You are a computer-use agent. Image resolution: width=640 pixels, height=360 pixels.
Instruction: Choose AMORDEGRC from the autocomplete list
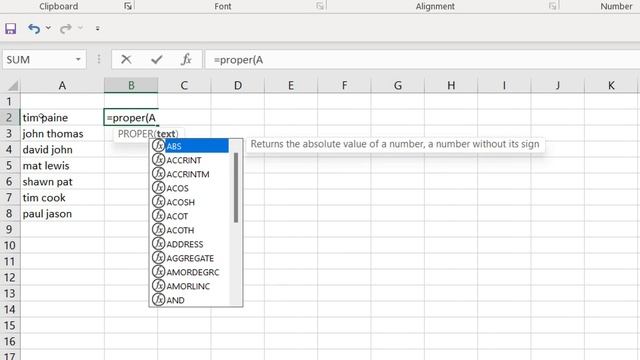190,272
